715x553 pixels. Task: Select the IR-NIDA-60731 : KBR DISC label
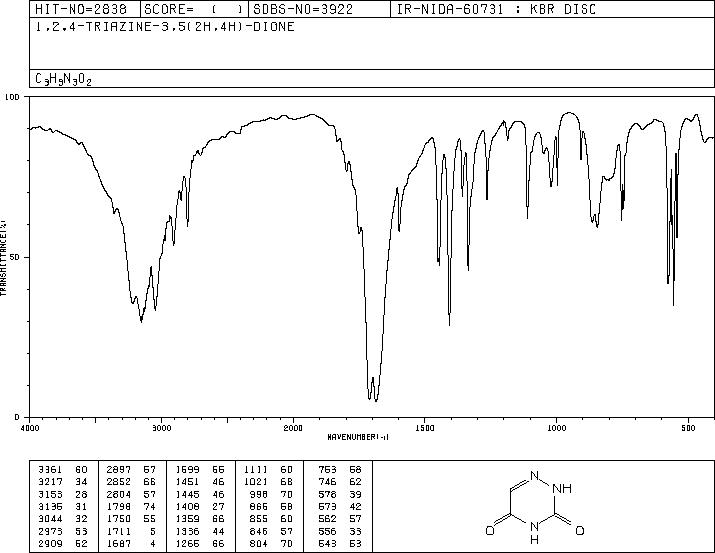[x=496, y=9]
